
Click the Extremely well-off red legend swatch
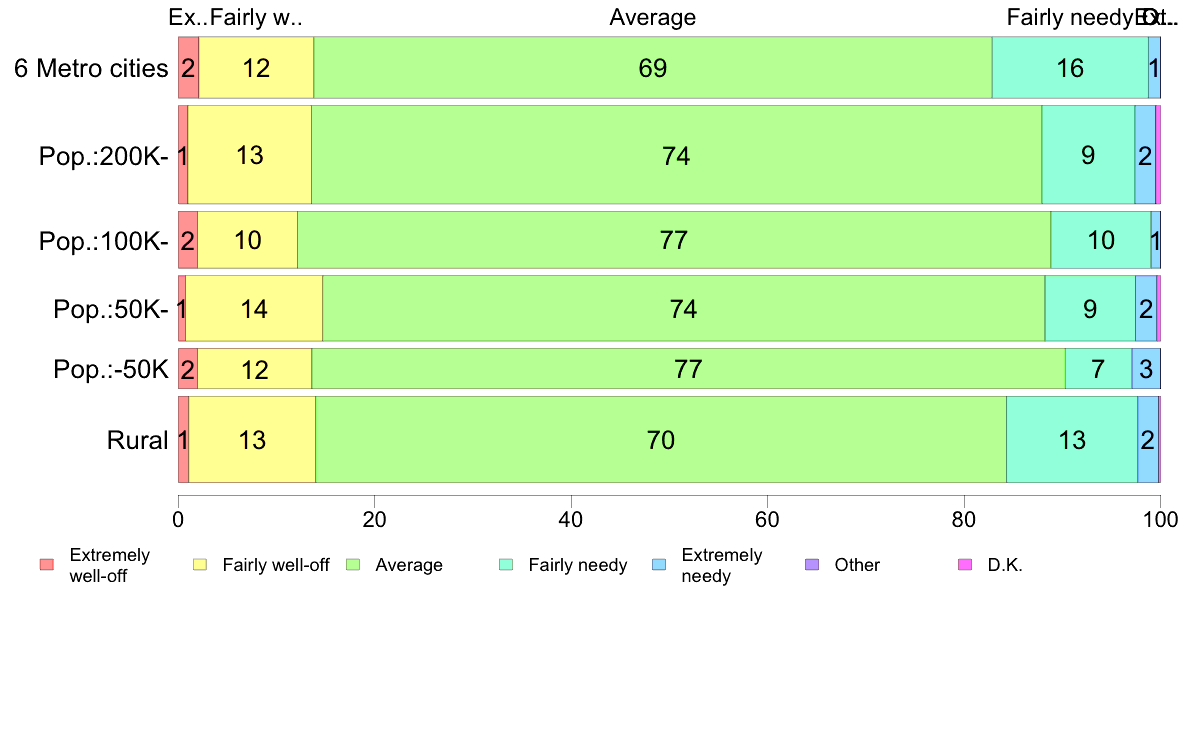click(47, 565)
